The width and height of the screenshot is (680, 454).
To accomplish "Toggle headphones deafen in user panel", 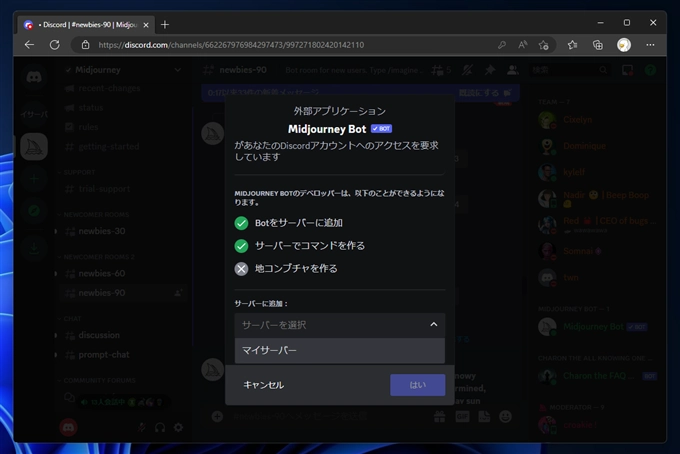I will click(160, 428).
